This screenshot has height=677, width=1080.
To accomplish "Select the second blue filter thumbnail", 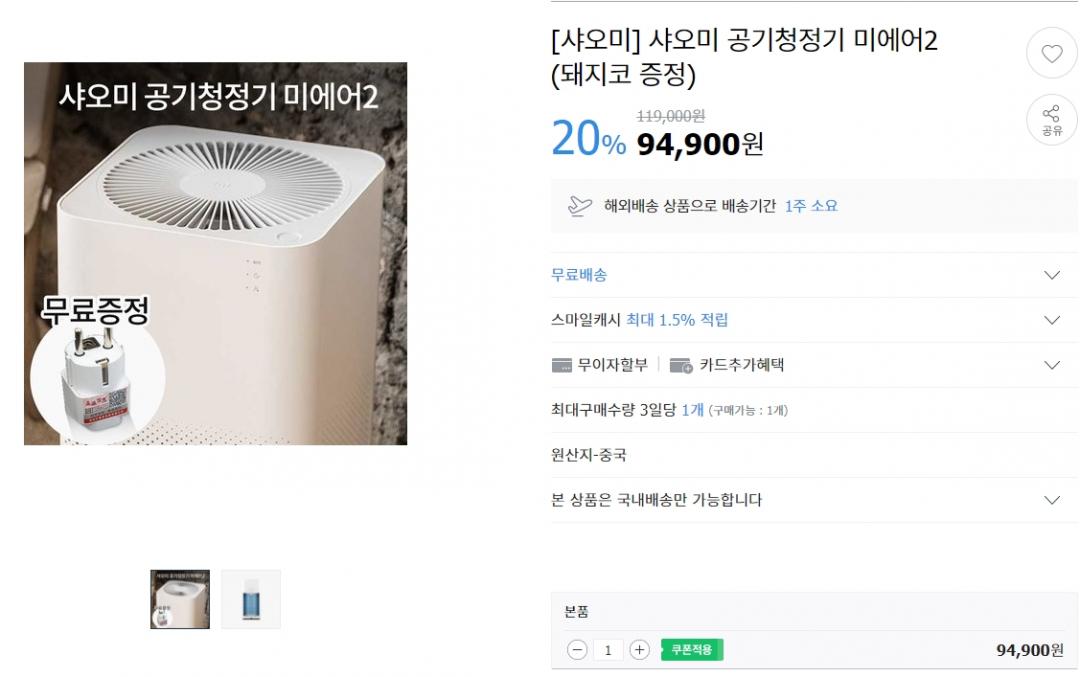I will [251, 599].
